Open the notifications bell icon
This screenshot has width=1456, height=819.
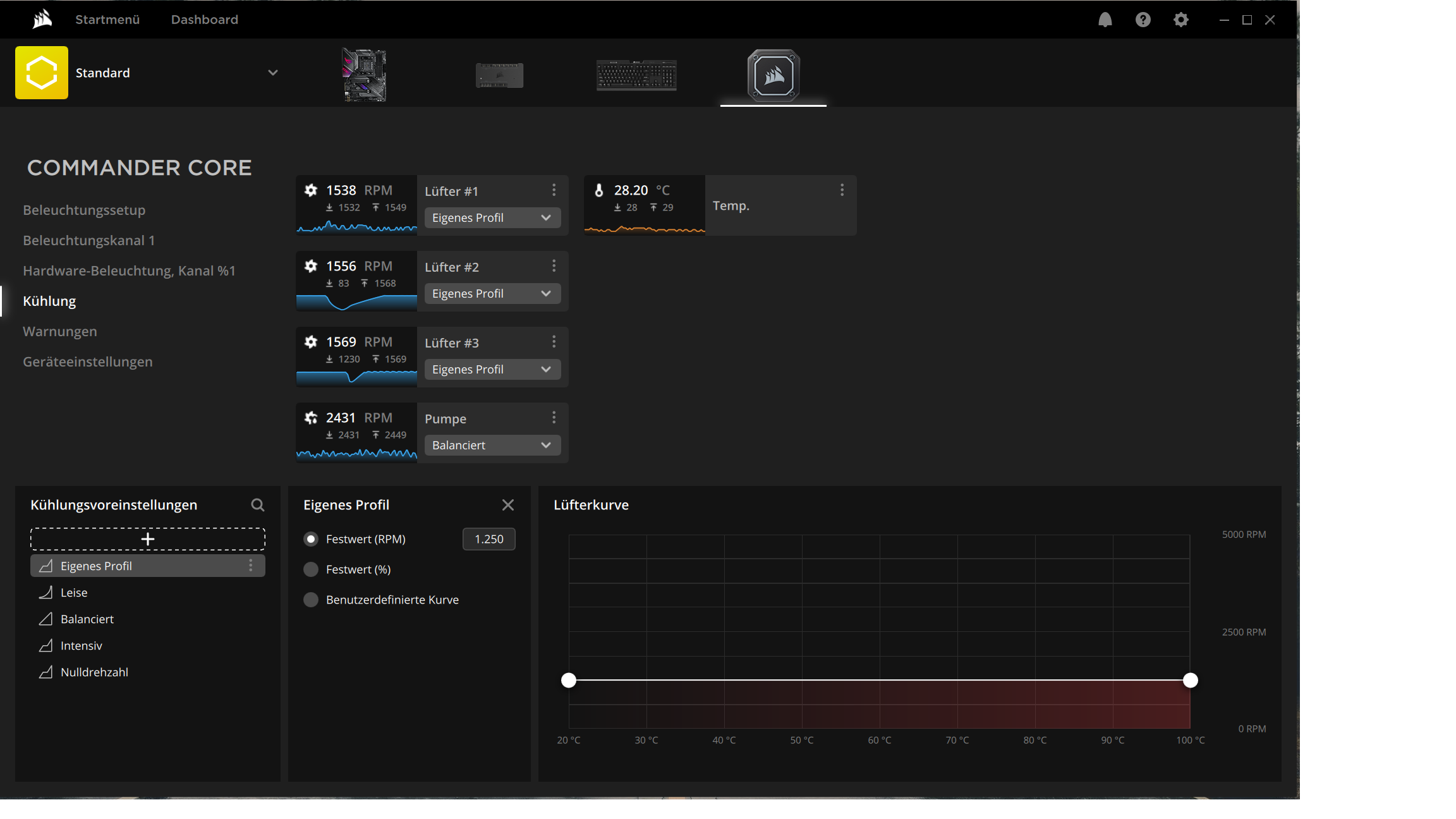(x=1105, y=20)
